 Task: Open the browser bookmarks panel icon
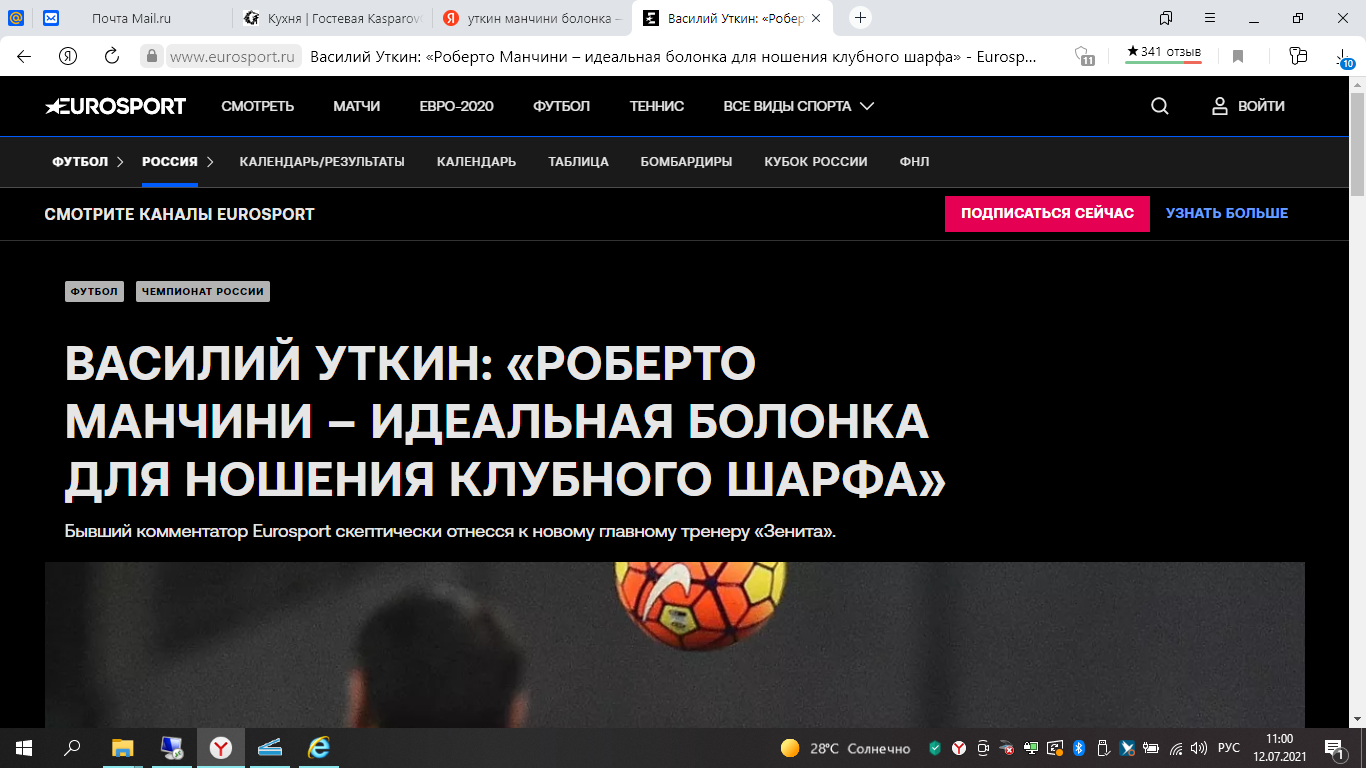tap(1166, 18)
